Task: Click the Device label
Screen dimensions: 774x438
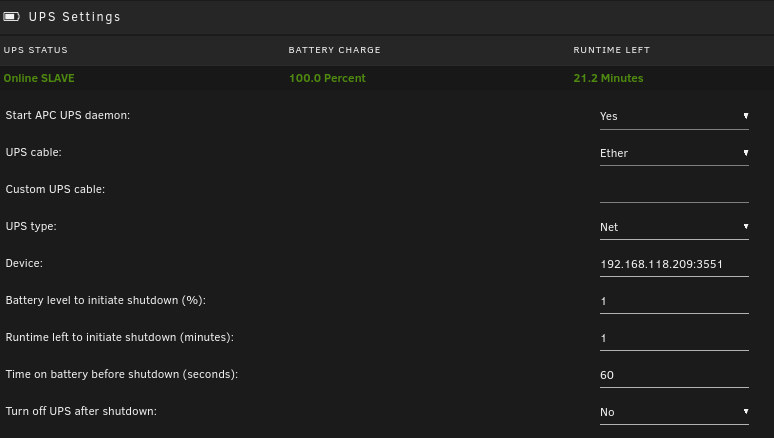Action: [x=24, y=263]
